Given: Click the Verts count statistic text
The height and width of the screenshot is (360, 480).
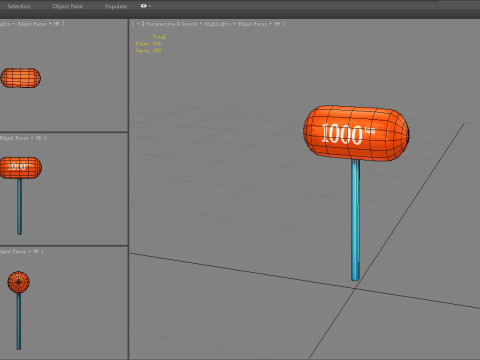Looking at the screenshot, I should pos(148,51).
